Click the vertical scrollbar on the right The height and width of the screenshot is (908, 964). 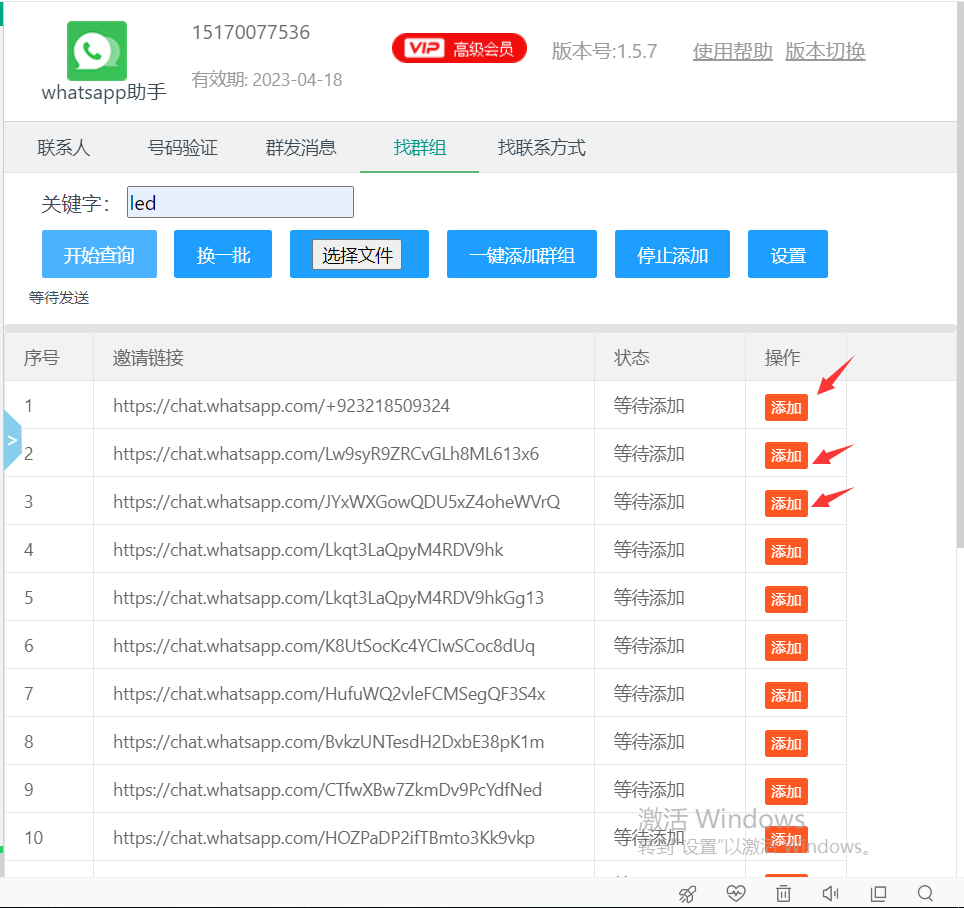[x=959, y=300]
